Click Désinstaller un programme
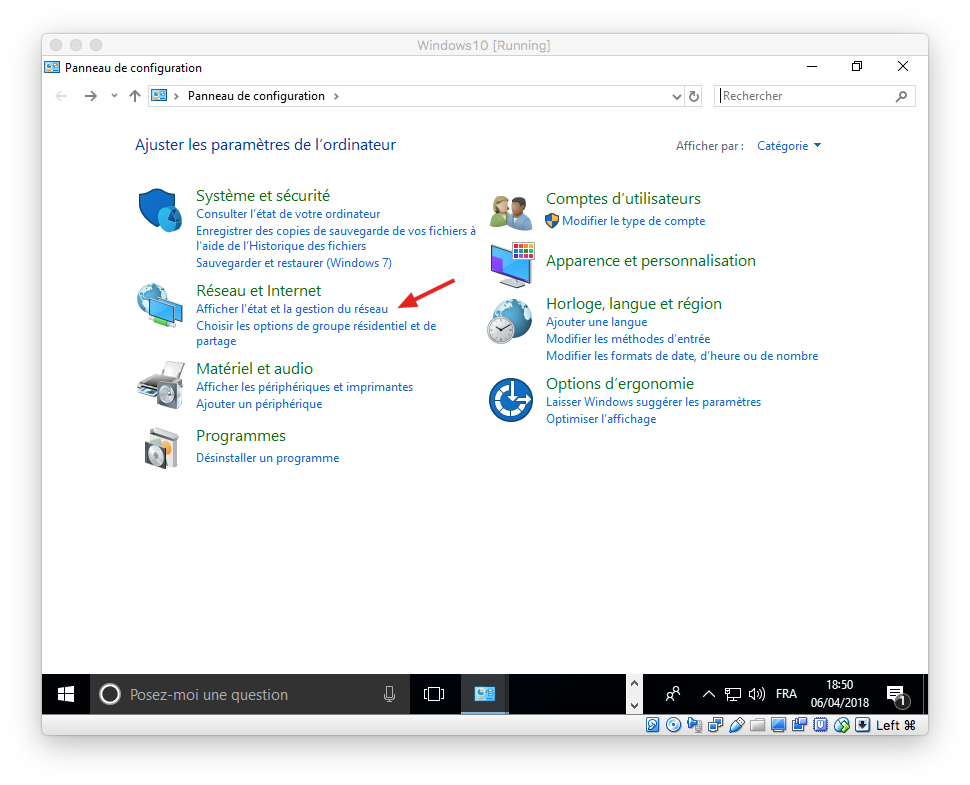This screenshot has width=970, height=785. click(x=268, y=458)
